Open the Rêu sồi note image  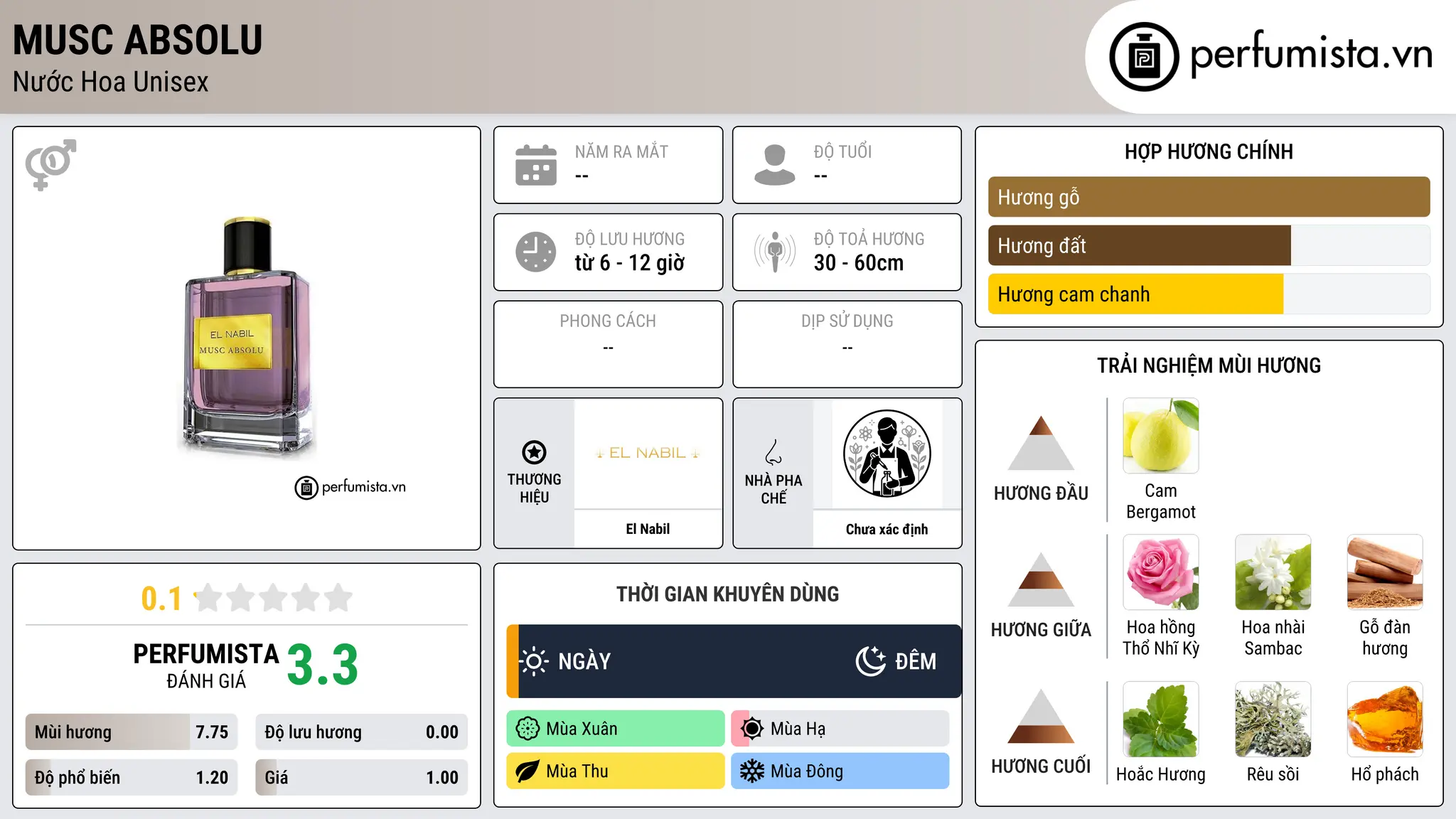coord(1273,719)
